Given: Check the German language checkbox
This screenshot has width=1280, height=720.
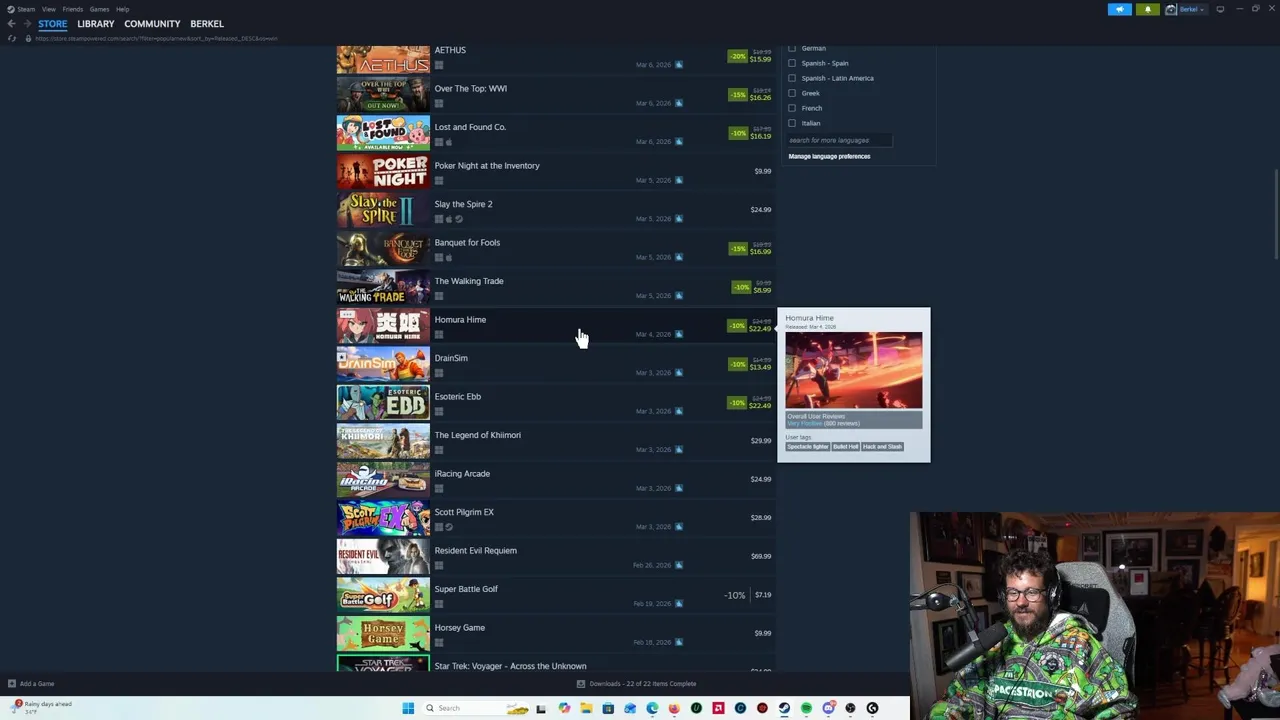Looking at the screenshot, I should [x=792, y=48].
